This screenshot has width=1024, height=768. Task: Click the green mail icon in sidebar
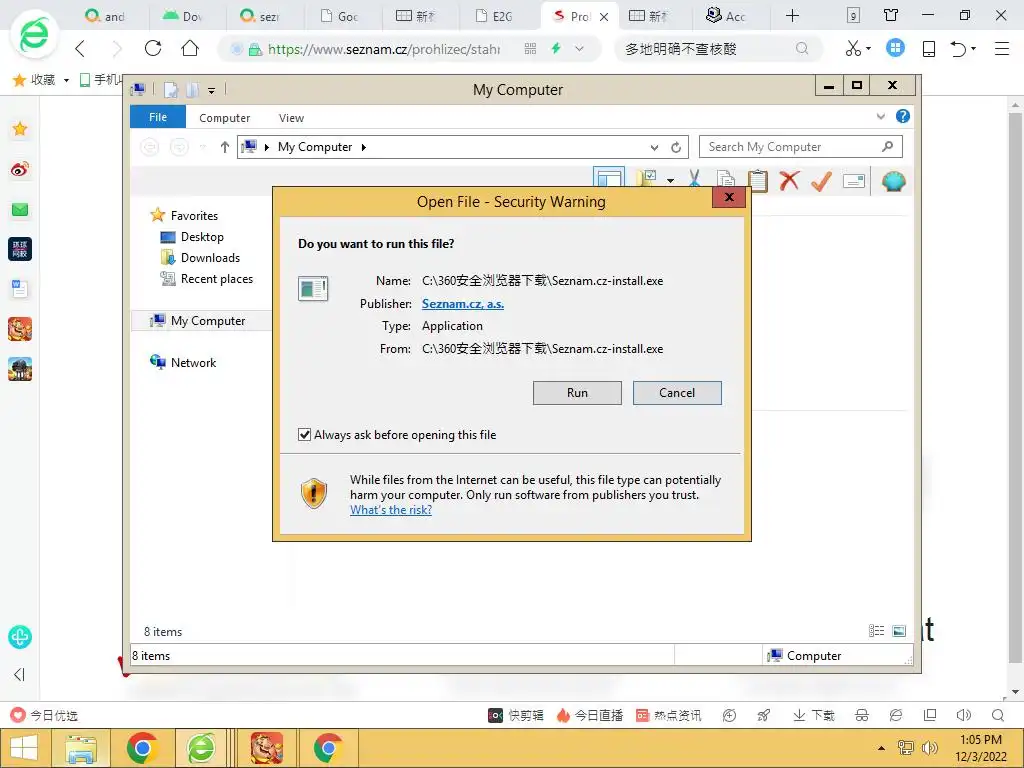pyautogui.click(x=20, y=210)
